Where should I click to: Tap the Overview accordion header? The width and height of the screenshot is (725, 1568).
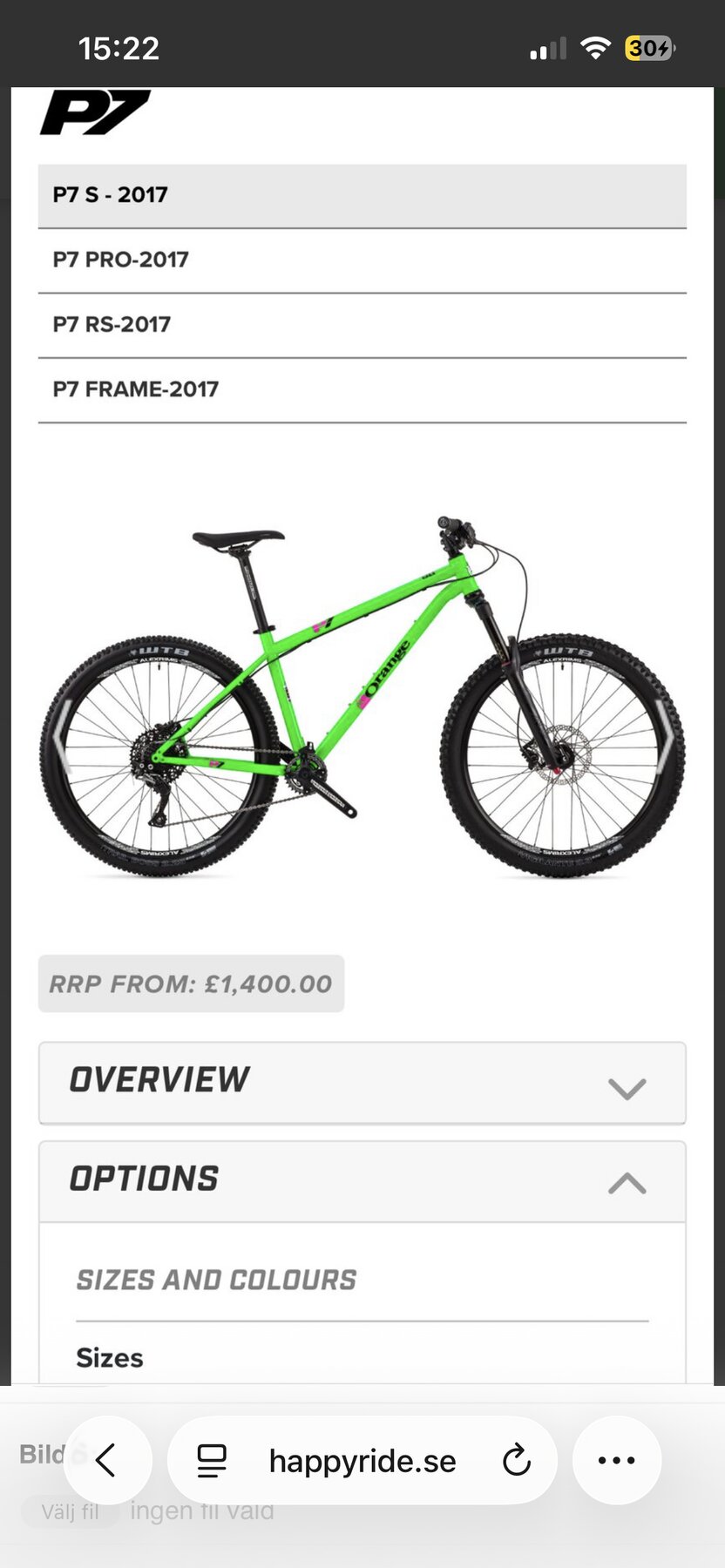pyautogui.click(x=362, y=1083)
